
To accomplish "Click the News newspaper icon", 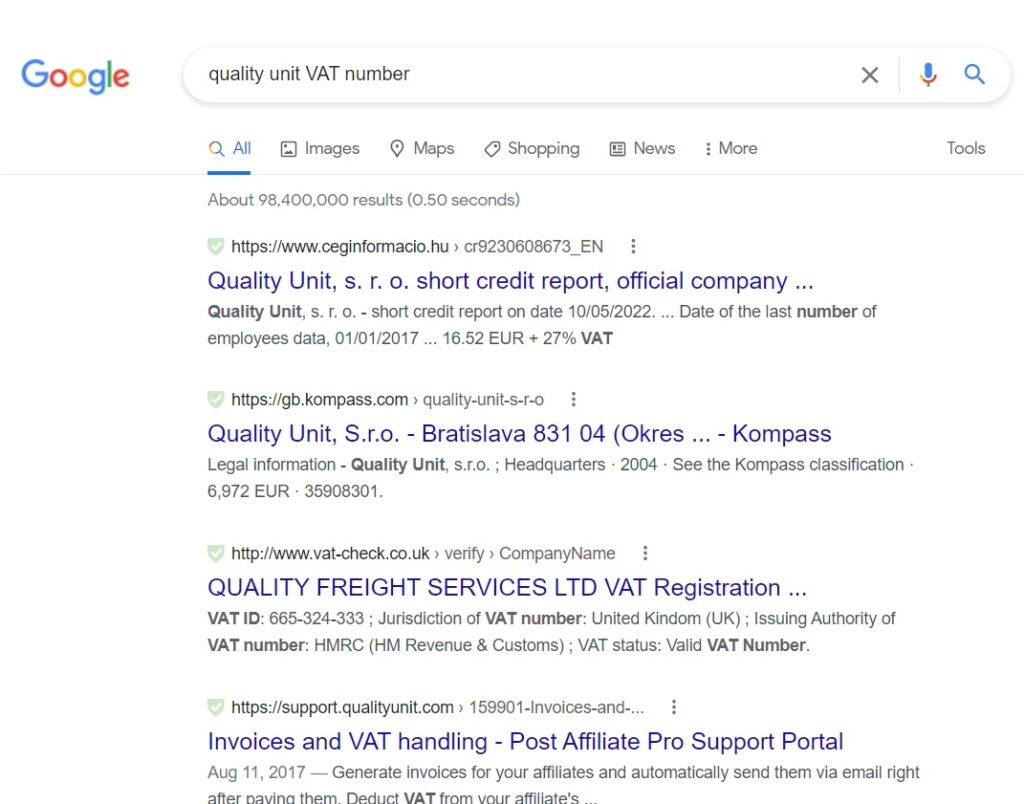I will tap(617, 147).
